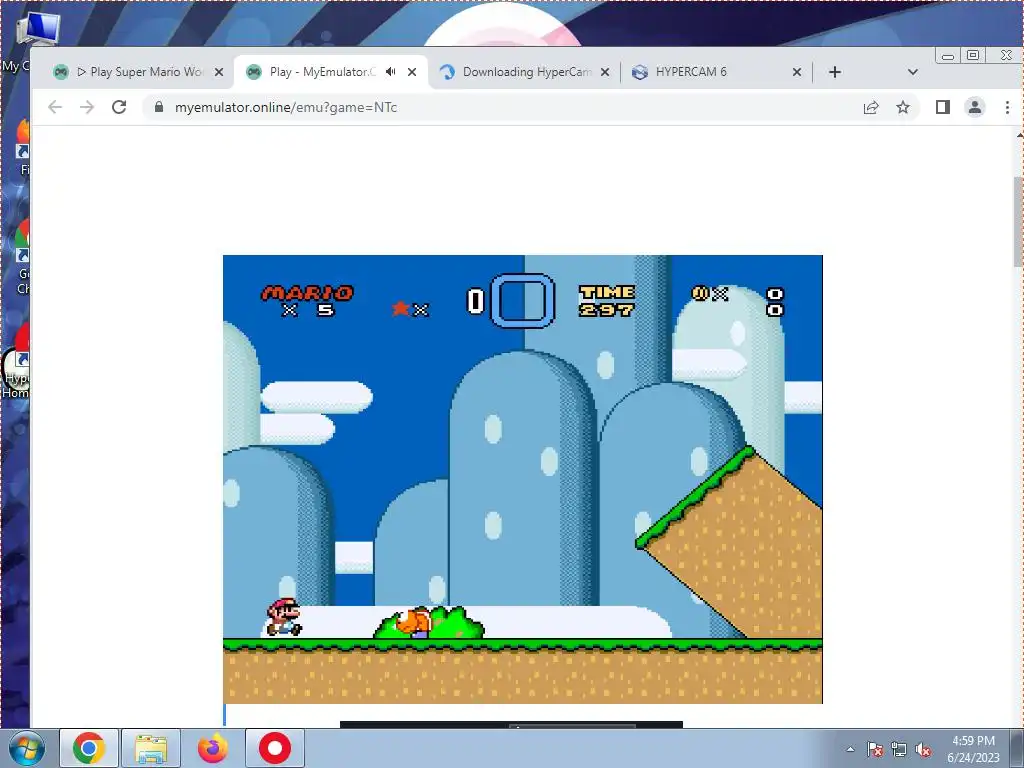This screenshot has height=768, width=1024.
Task: Click the muted volume tray icon
Action: 923,750
